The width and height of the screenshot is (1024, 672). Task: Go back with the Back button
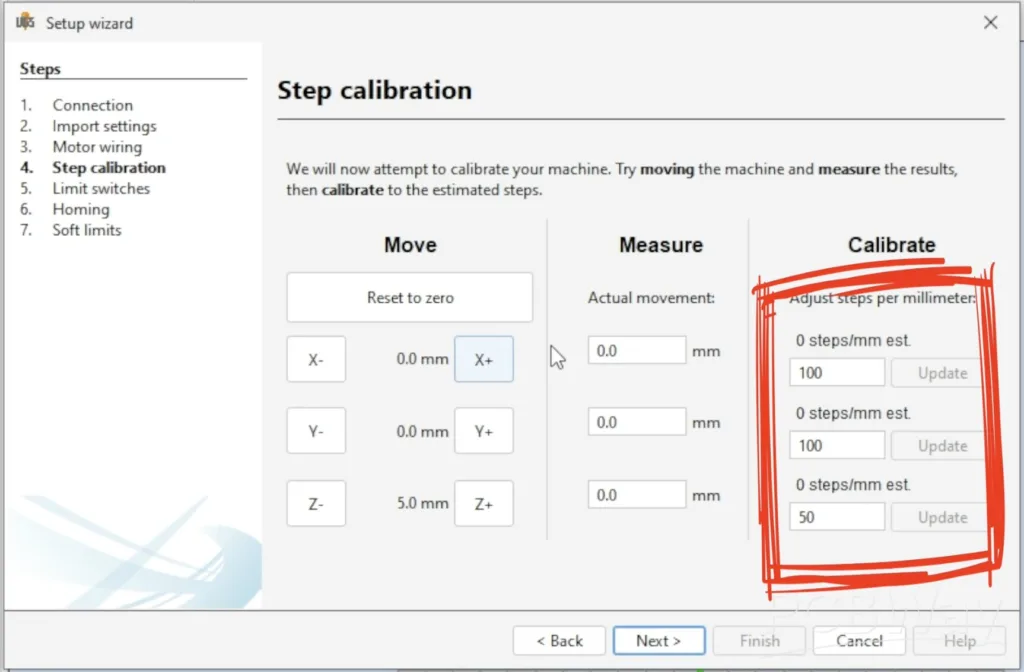[559, 641]
